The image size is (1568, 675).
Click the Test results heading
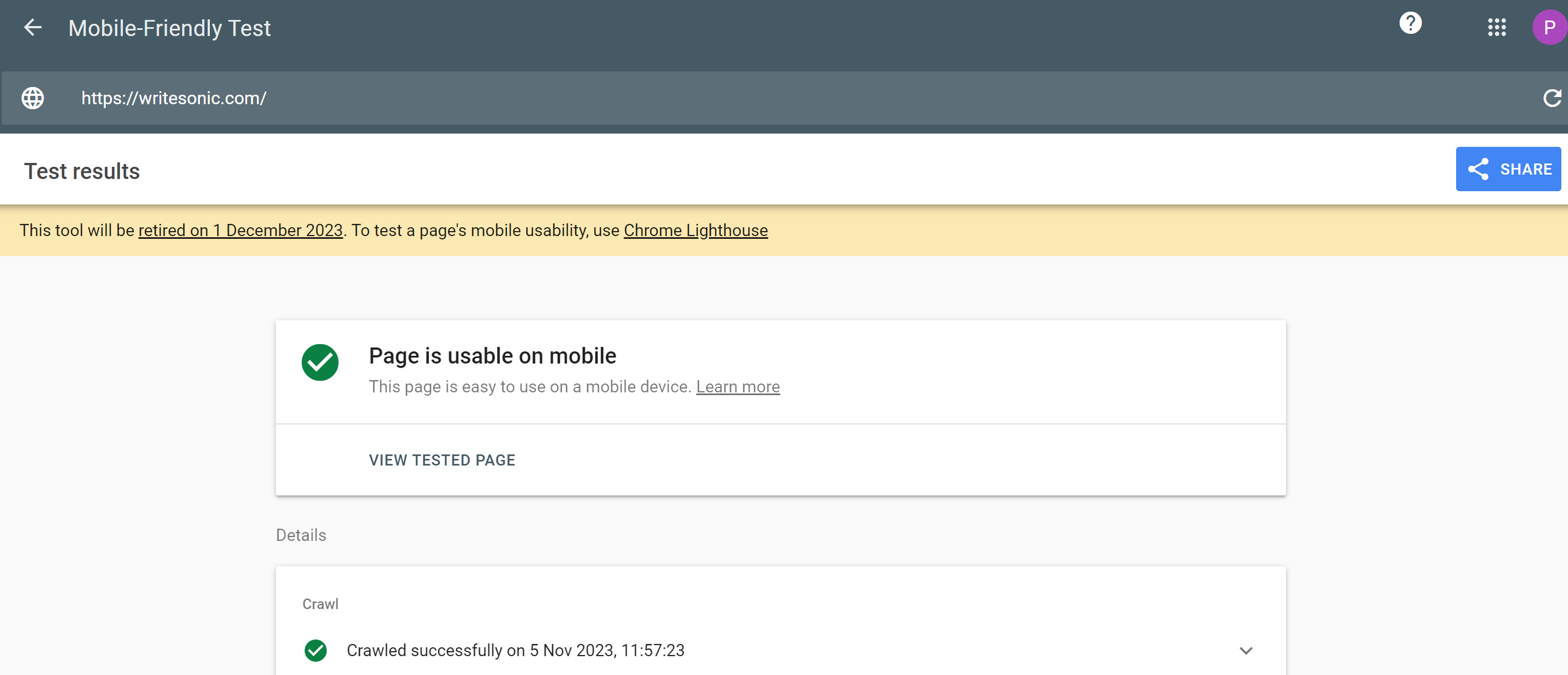coord(82,171)
